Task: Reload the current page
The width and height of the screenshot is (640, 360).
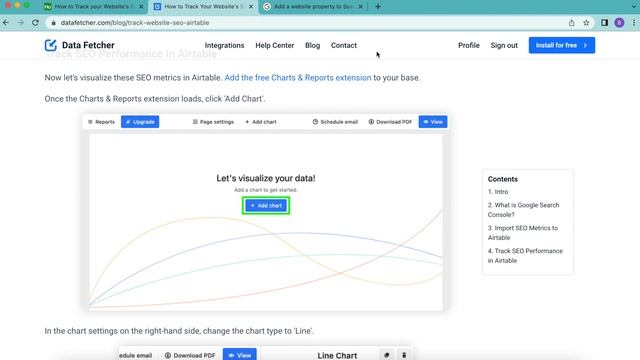Action: pos(36,23)
